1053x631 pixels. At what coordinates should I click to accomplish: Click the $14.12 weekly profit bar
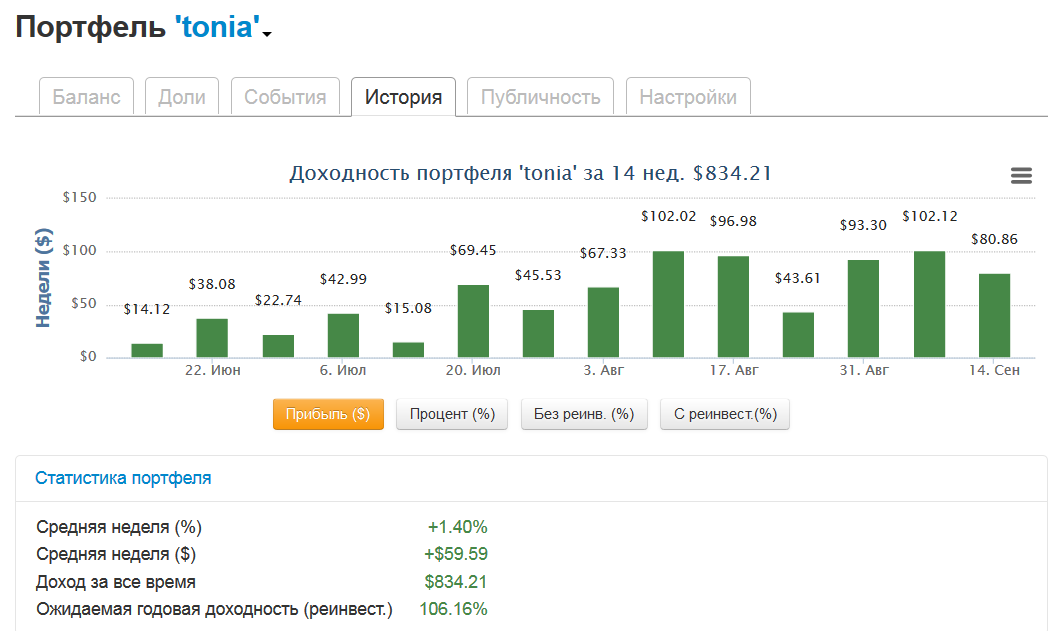147,350
